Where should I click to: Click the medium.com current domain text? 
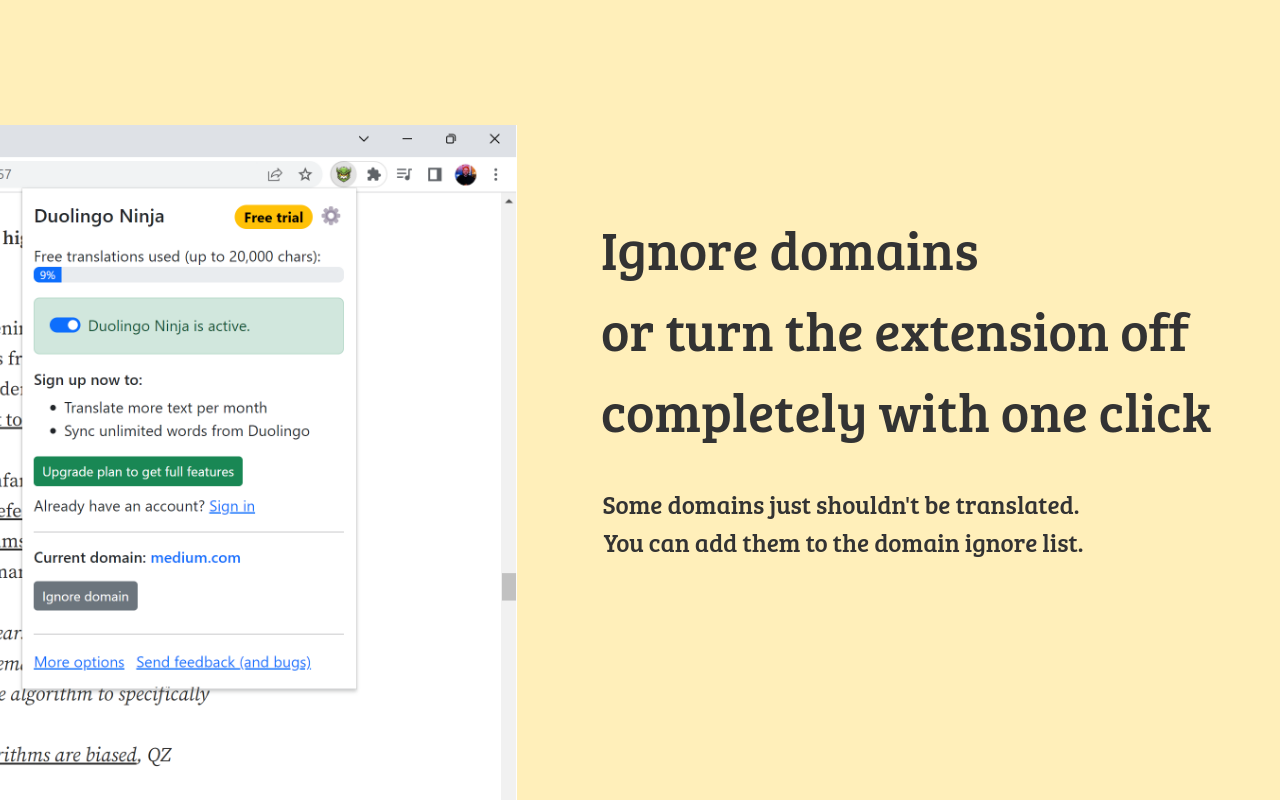(195, 557)
